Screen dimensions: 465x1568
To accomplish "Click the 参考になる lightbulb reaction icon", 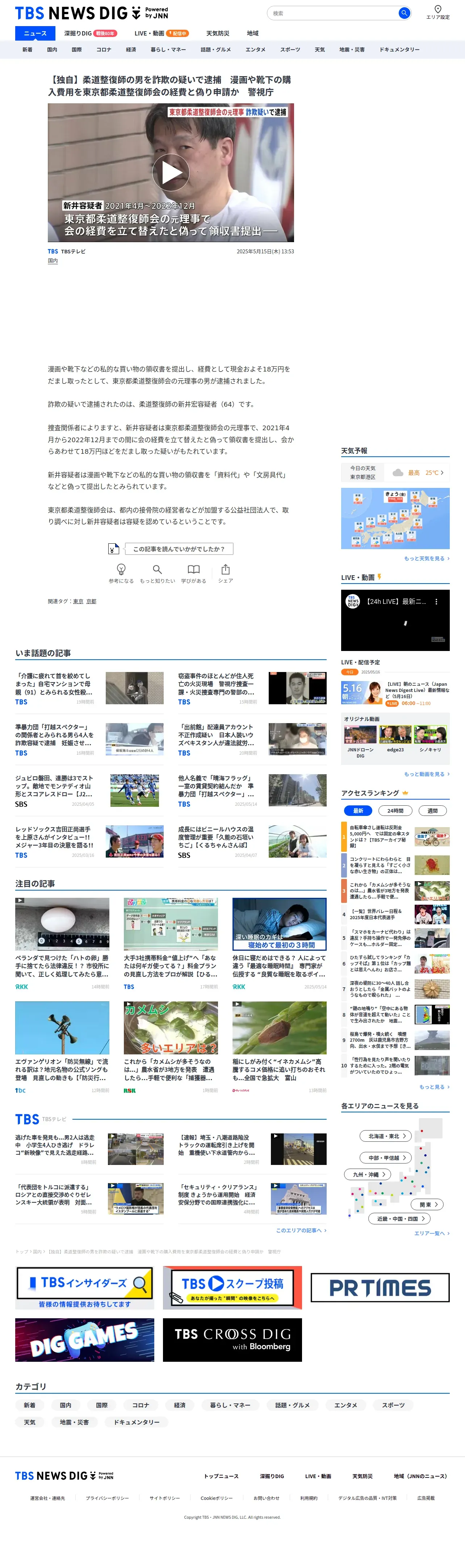I will click(x=121, y=570).
